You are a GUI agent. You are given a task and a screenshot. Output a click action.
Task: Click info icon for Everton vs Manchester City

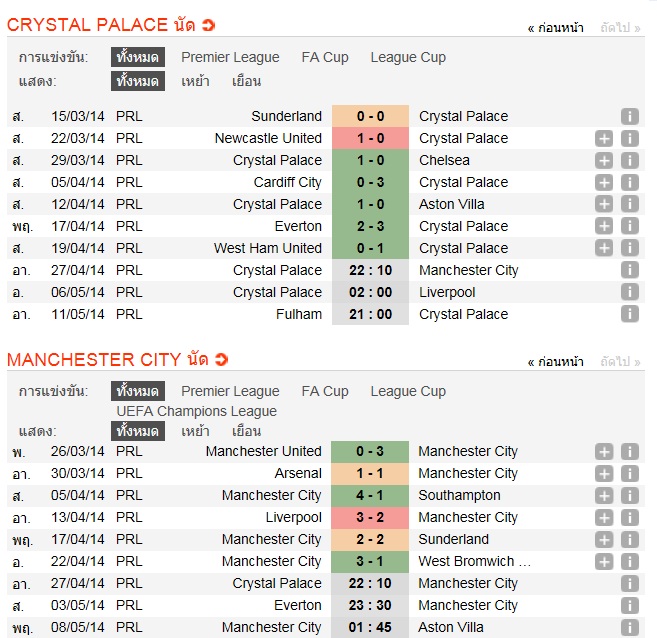pyautogui.click(x=629, y=605)
